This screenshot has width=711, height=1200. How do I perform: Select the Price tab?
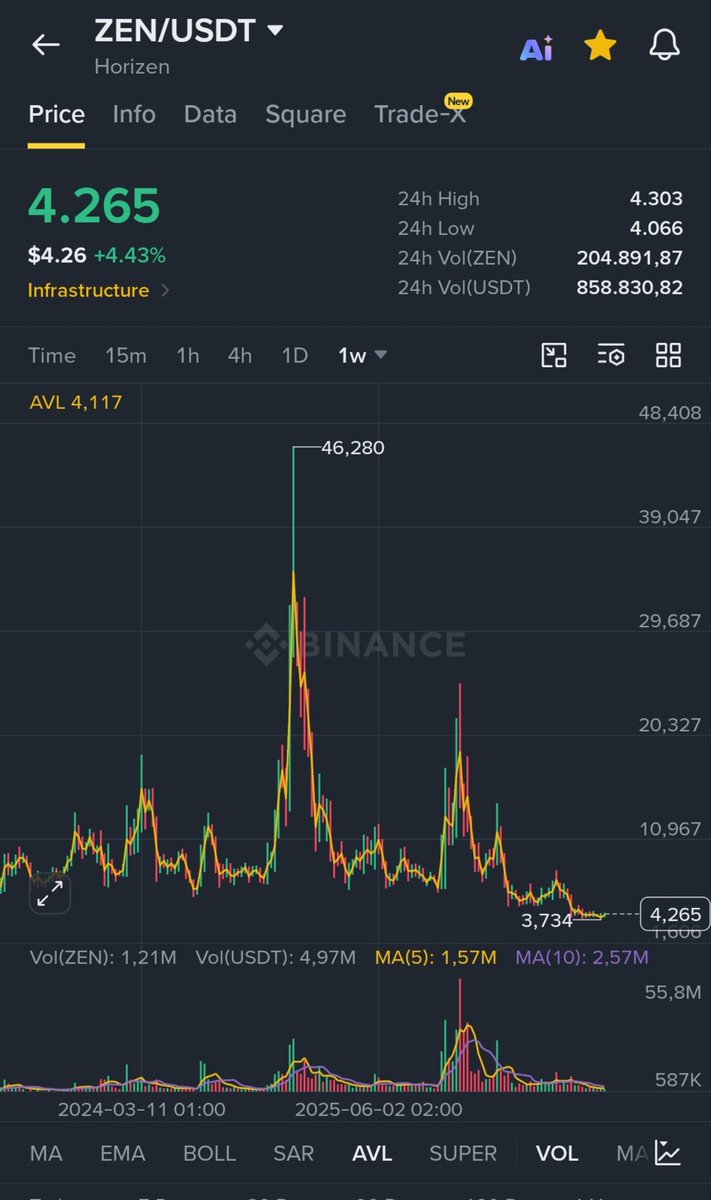pyautogui.click(x=56, y=114)
